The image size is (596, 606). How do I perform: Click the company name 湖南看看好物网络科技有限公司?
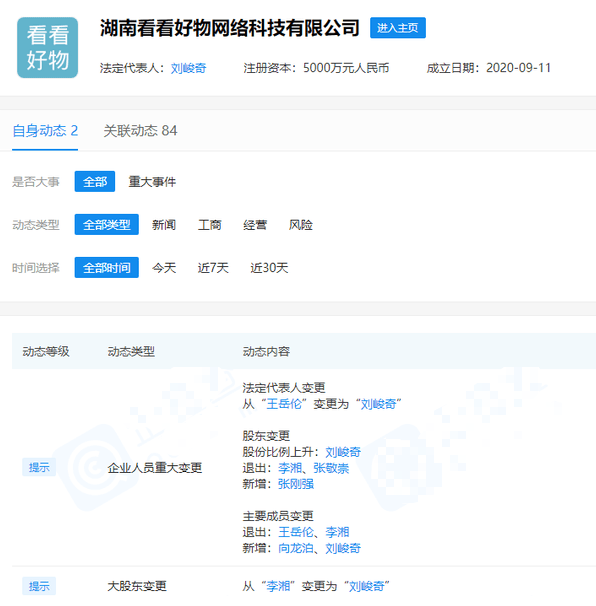230,28
